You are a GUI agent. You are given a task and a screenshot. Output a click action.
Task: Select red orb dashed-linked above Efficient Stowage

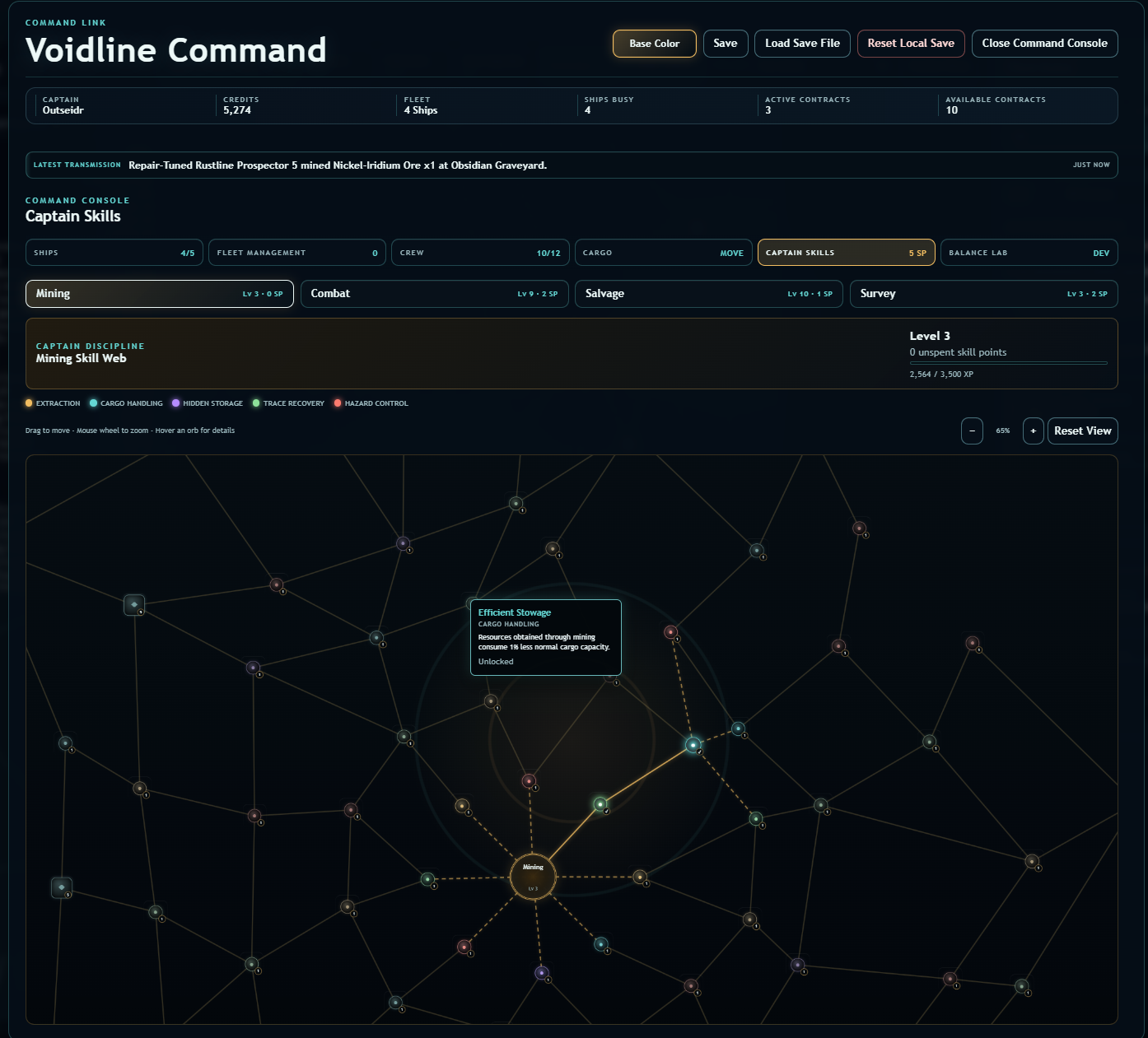[671, 632]
